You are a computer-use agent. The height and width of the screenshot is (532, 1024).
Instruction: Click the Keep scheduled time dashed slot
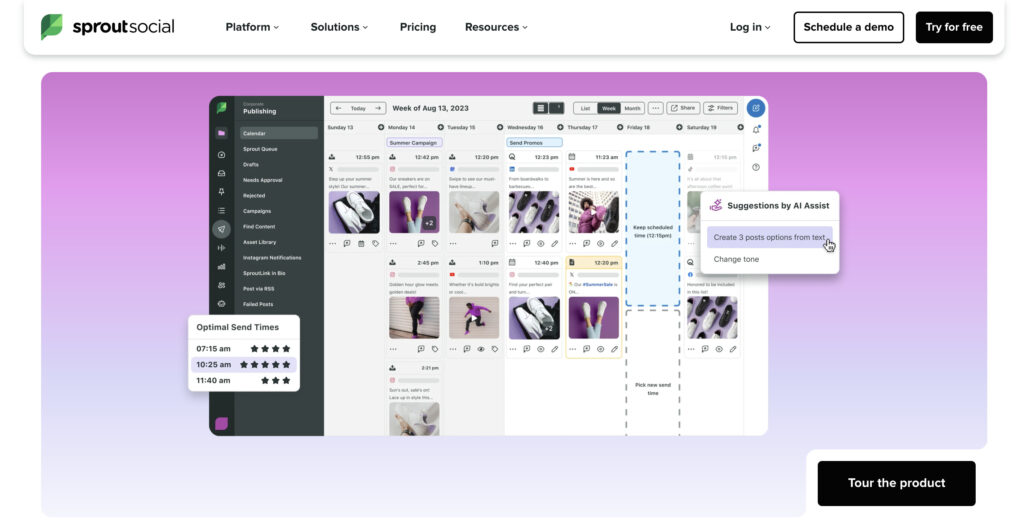click(652, 228)
